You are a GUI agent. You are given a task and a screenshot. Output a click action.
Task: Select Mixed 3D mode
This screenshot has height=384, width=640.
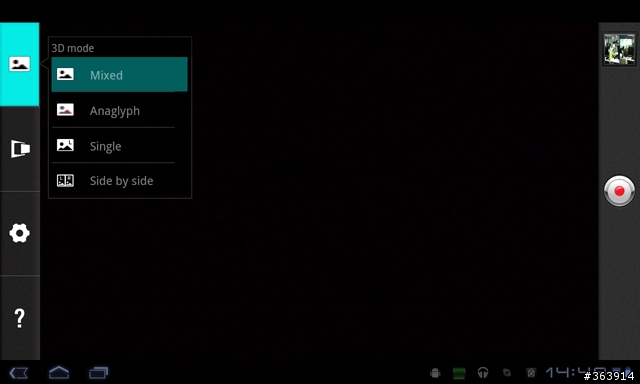[119, 75]
